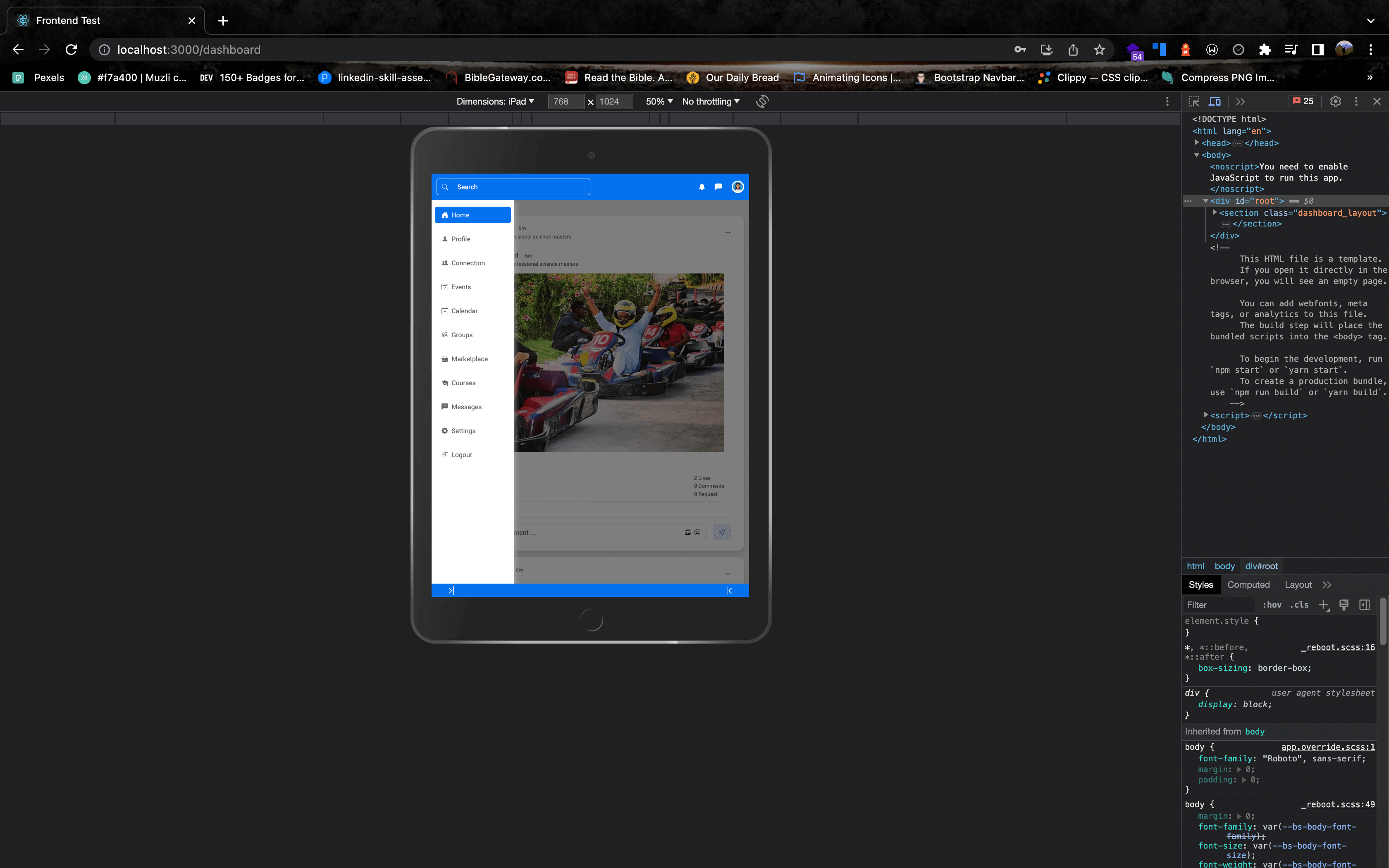Open the Chrome side panel icon
The height and width of the screenshot is (868, 1389).
1318,49
